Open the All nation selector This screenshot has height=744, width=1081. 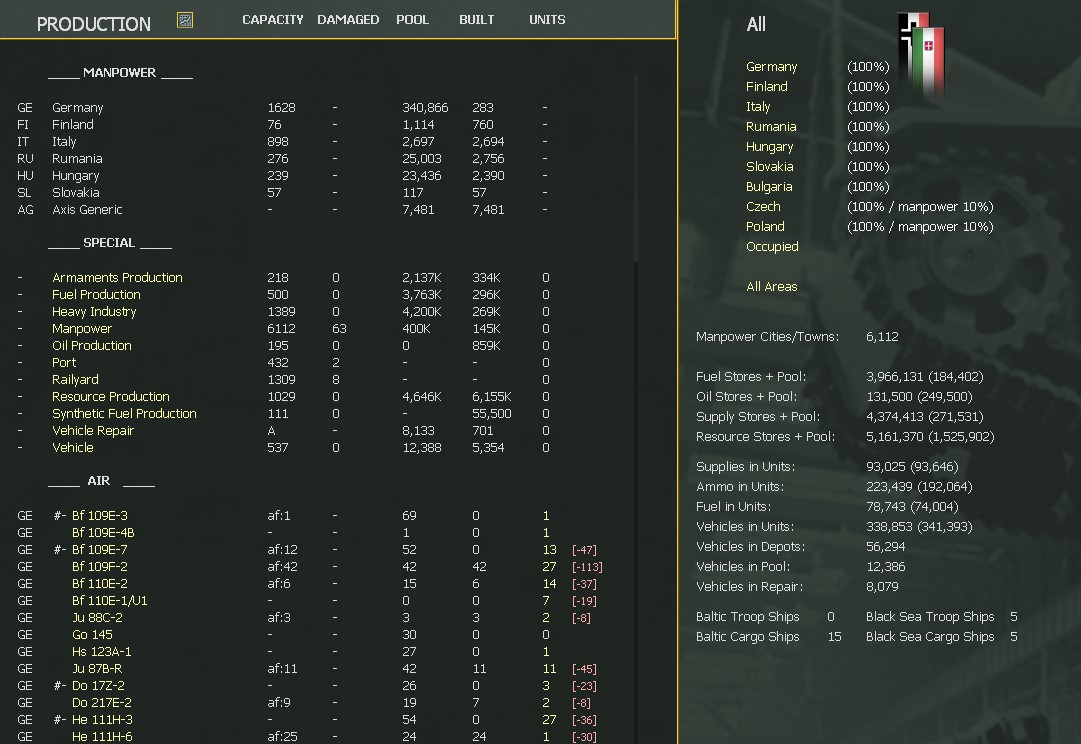click(x=755, y=24)
